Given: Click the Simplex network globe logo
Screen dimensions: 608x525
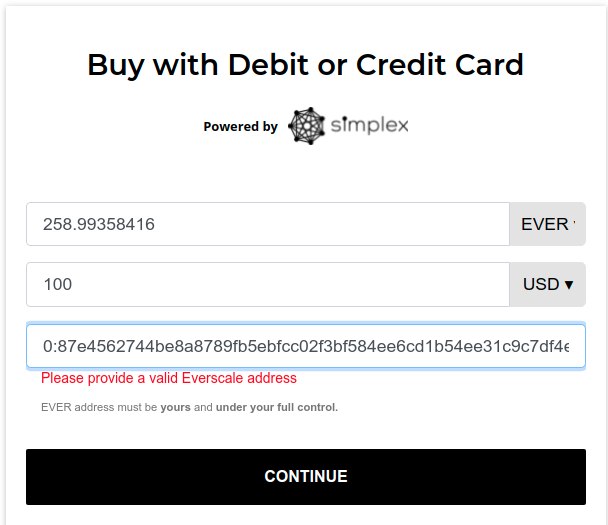Looking at the screenshot, I should coord(306,126).
